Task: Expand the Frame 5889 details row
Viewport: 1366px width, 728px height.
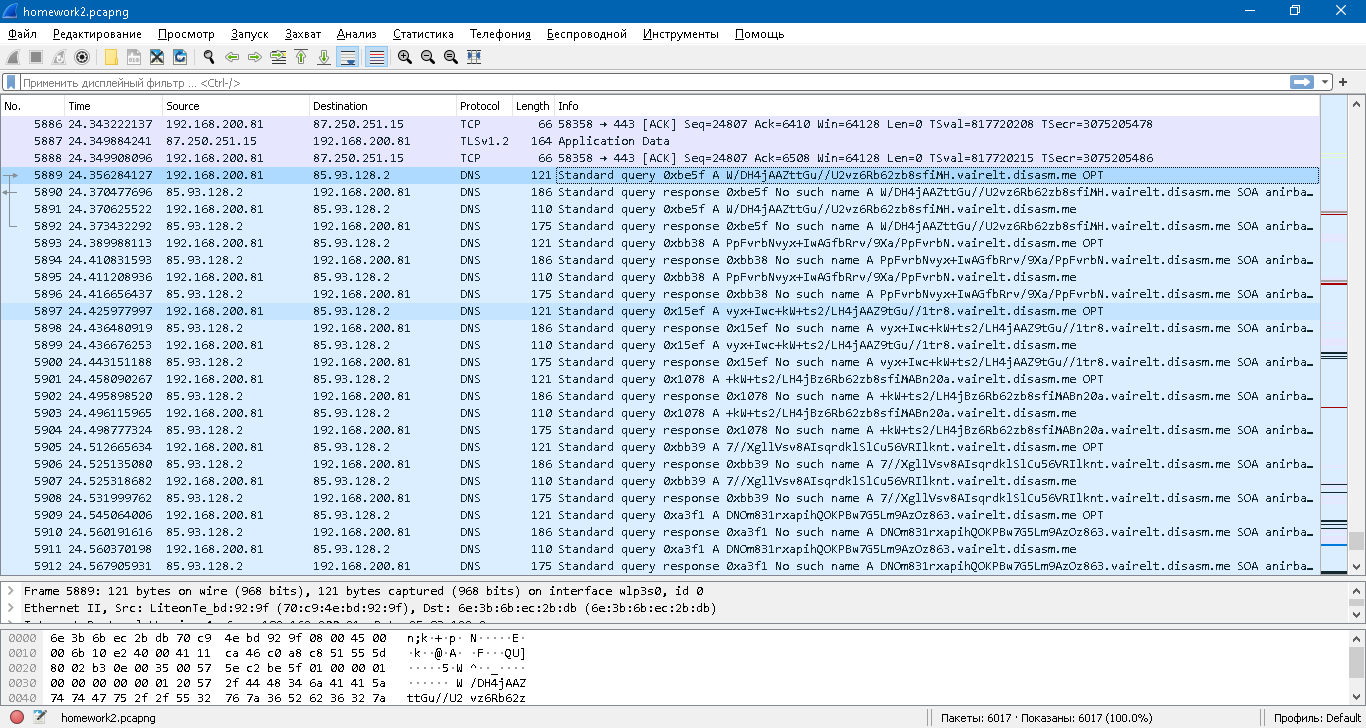Action: point(11,591)
